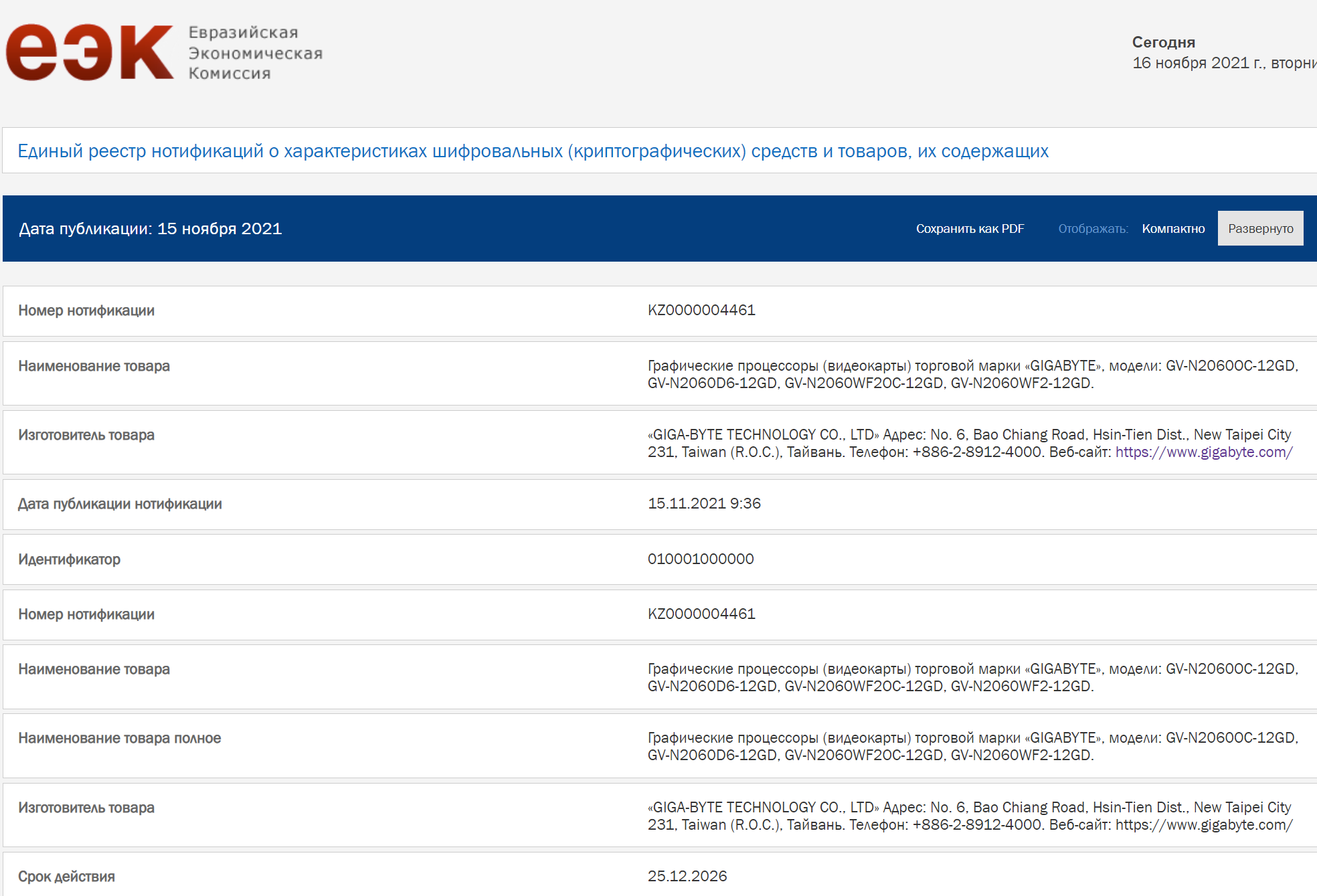Click the second Номер нотификации label

click(86, 614)
